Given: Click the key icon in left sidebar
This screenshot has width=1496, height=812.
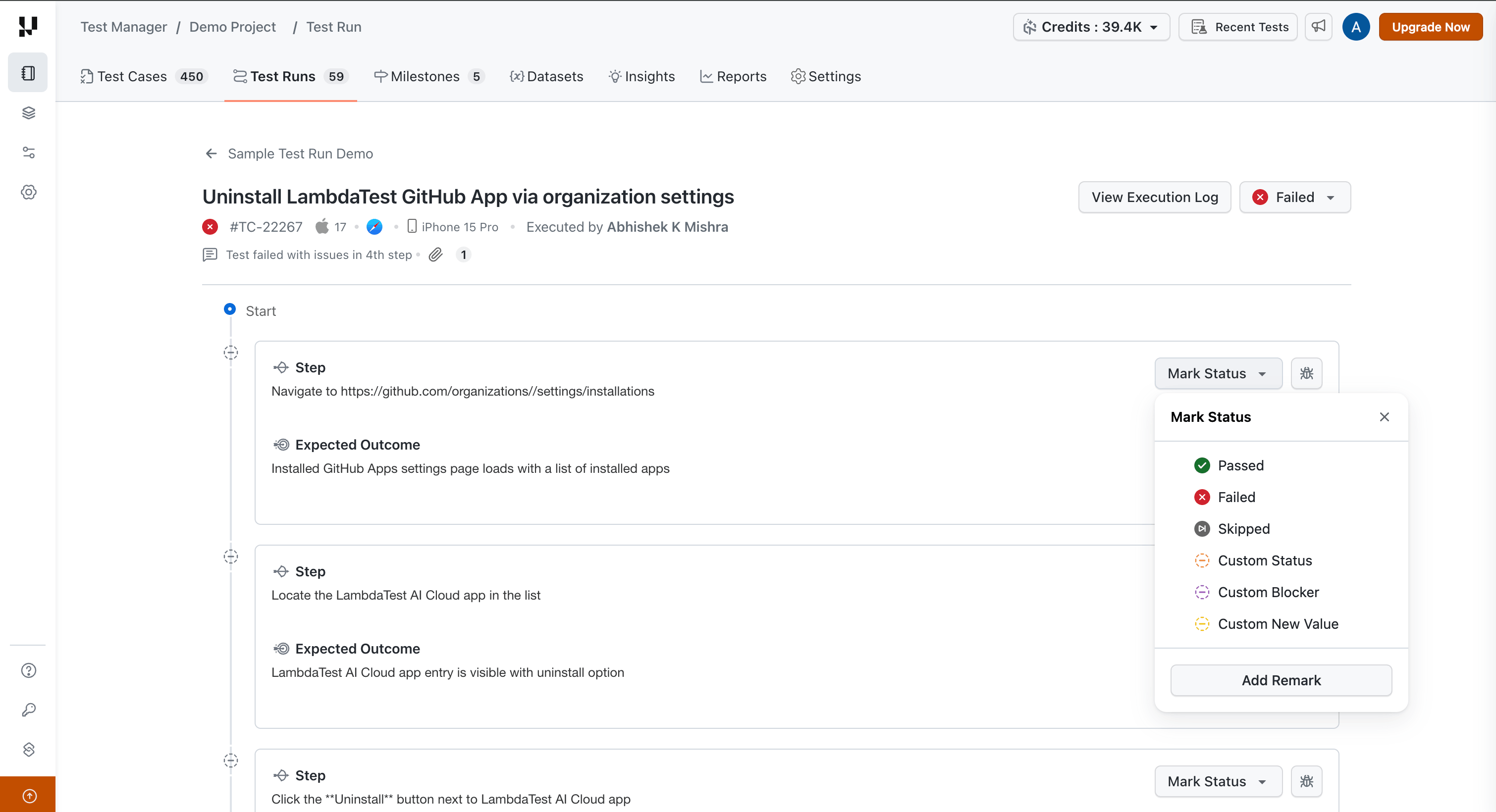Looking at the screenshot, I should point(28,710).
